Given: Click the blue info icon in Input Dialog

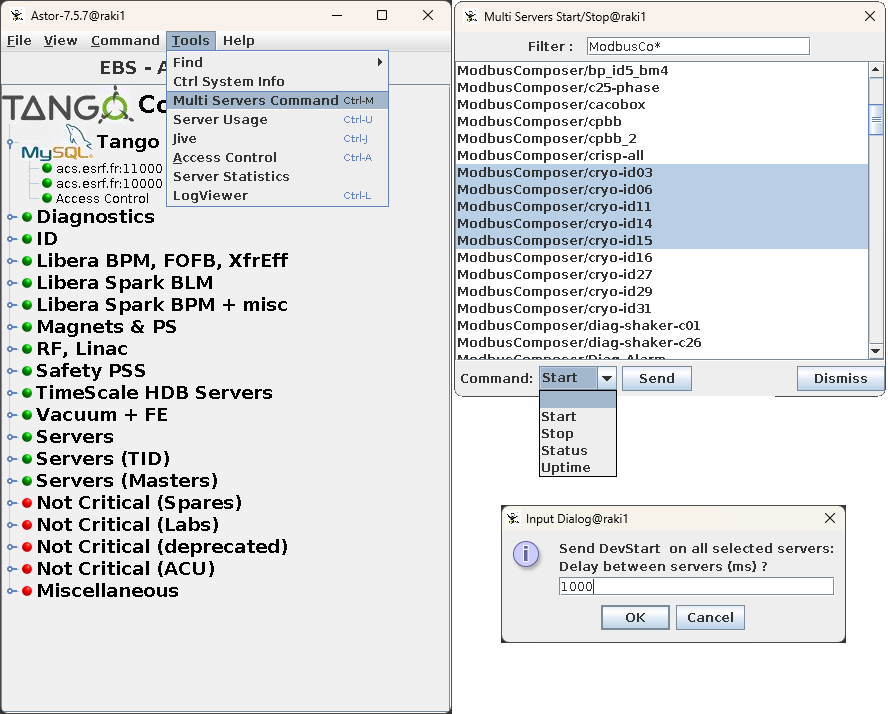Looking at the screenshot, I should (526, 554).
